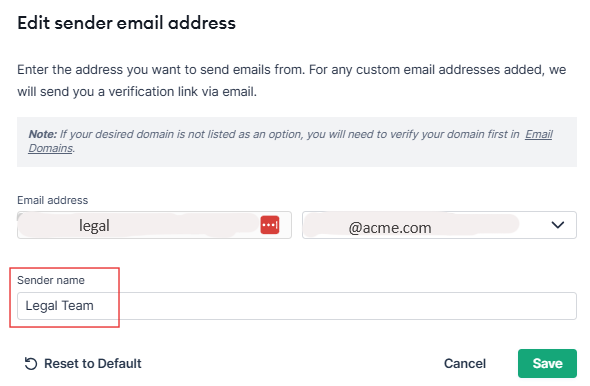Expand the domain dropdown chevron arrow

click(x=557, y=225)
